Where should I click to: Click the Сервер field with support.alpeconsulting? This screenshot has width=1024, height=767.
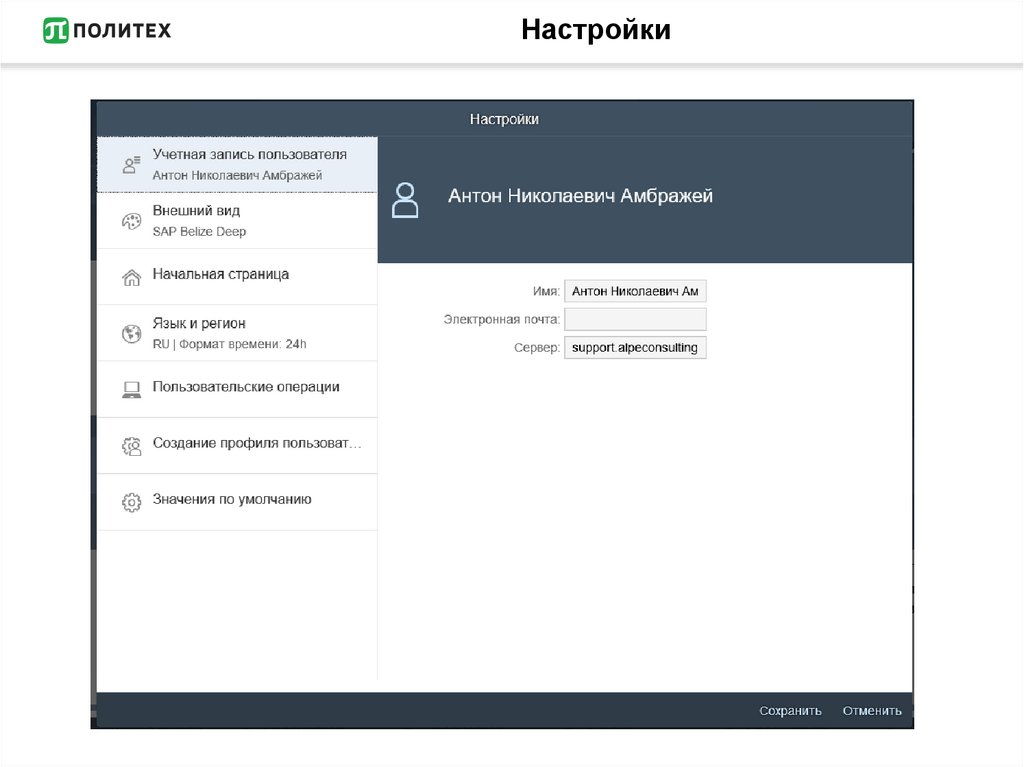tap(635, 347)
